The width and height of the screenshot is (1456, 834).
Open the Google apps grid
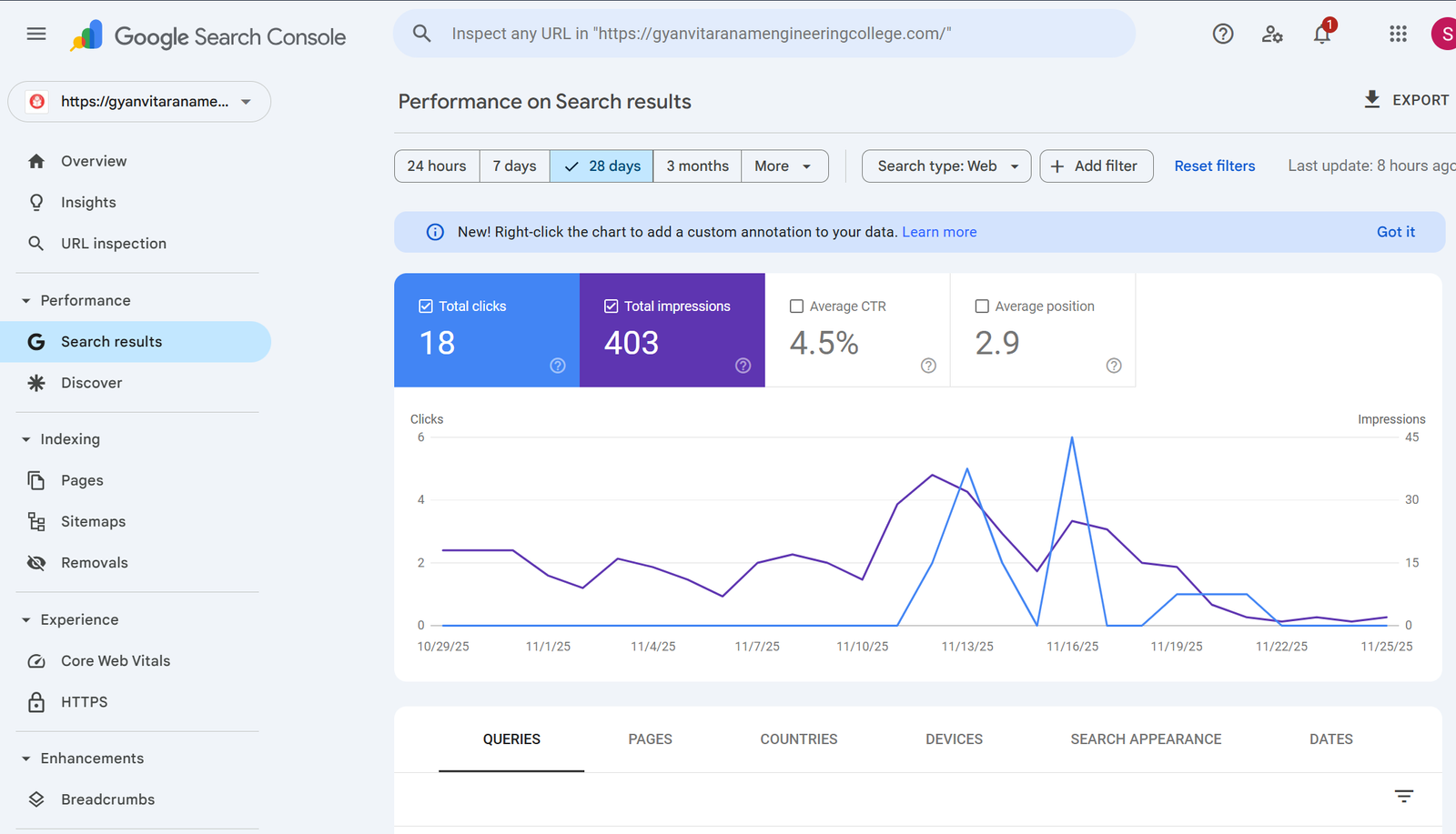pos(1398,35)
